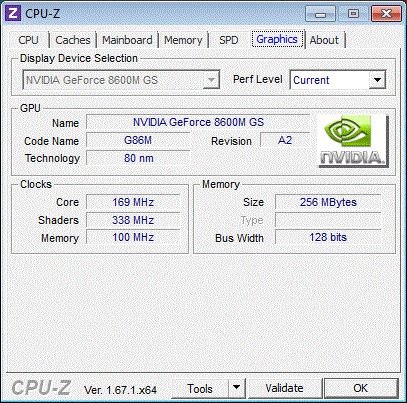Click the Bus Width label
The image size is (407, 403).
tap(239, 238)
